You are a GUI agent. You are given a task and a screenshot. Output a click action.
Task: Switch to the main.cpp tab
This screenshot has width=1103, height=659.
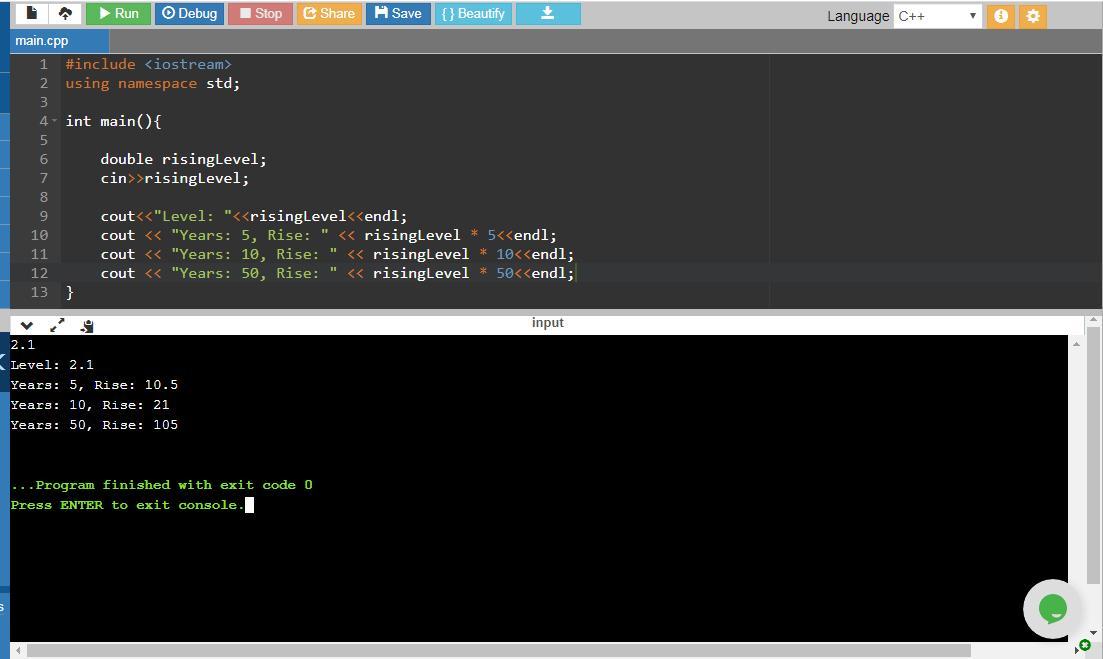43,40
